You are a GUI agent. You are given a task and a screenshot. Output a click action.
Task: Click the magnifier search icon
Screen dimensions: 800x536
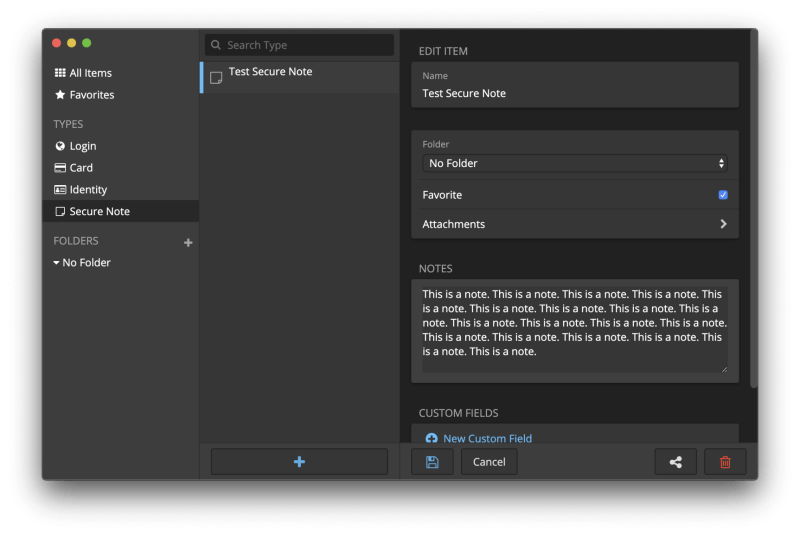216,45
